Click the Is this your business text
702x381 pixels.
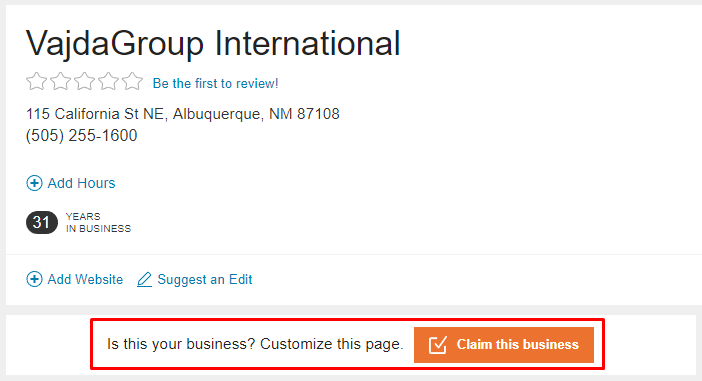click(x=181, y=344)
